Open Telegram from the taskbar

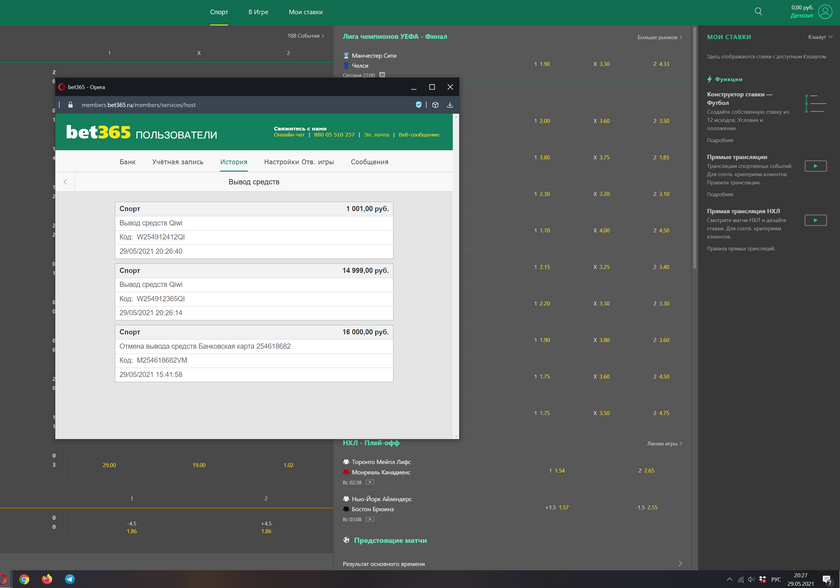(x=70, y=579)
